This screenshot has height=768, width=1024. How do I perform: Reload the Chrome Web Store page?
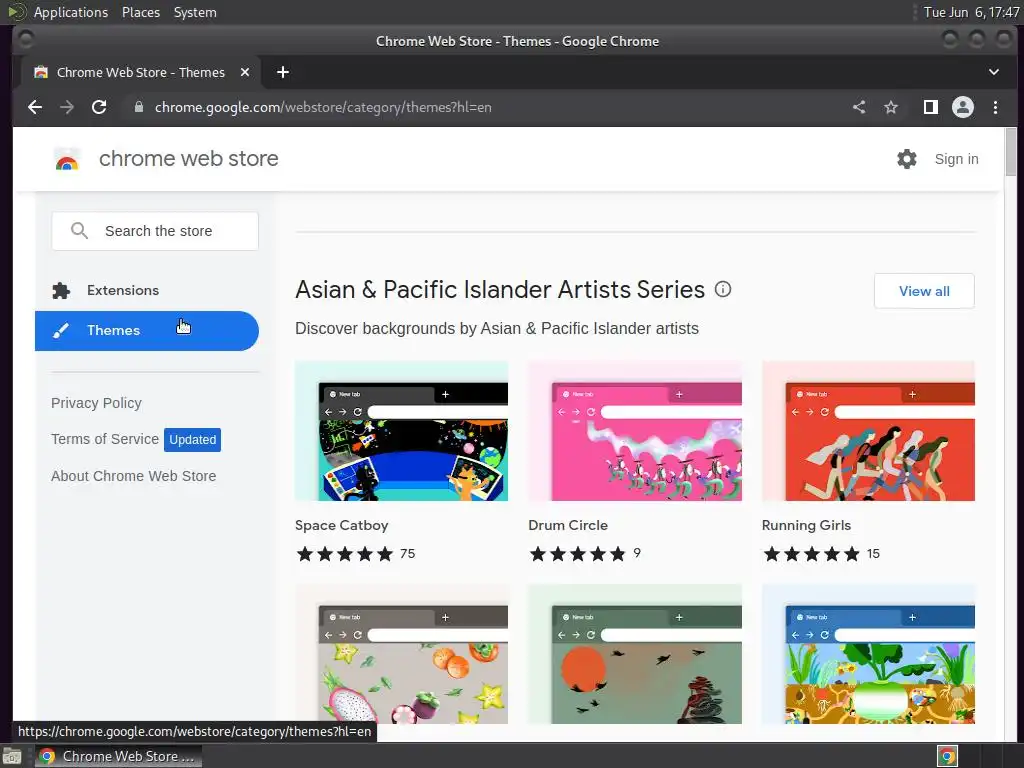[99, 107]
